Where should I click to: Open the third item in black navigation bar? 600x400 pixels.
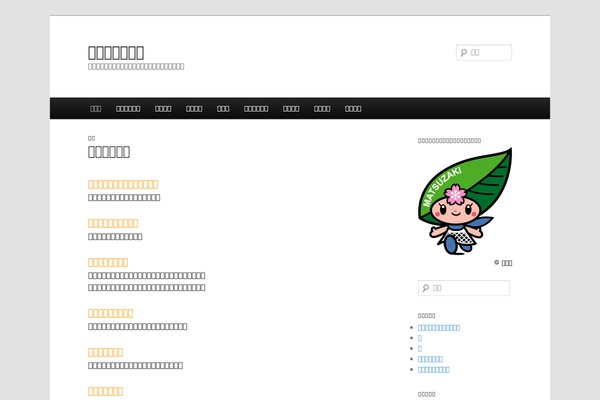point(163,109)
